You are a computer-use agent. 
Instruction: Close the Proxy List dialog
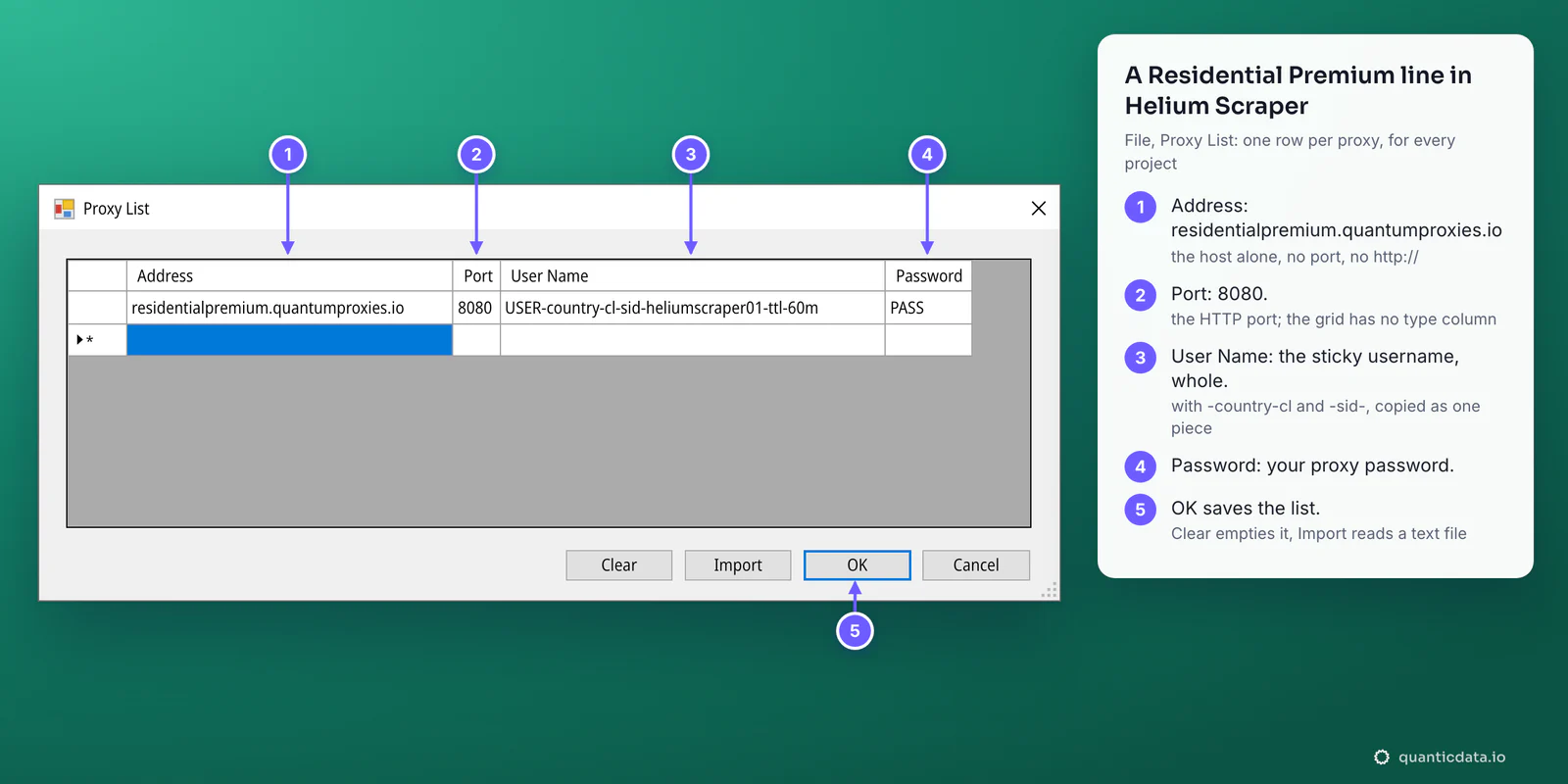[1039, 209]
